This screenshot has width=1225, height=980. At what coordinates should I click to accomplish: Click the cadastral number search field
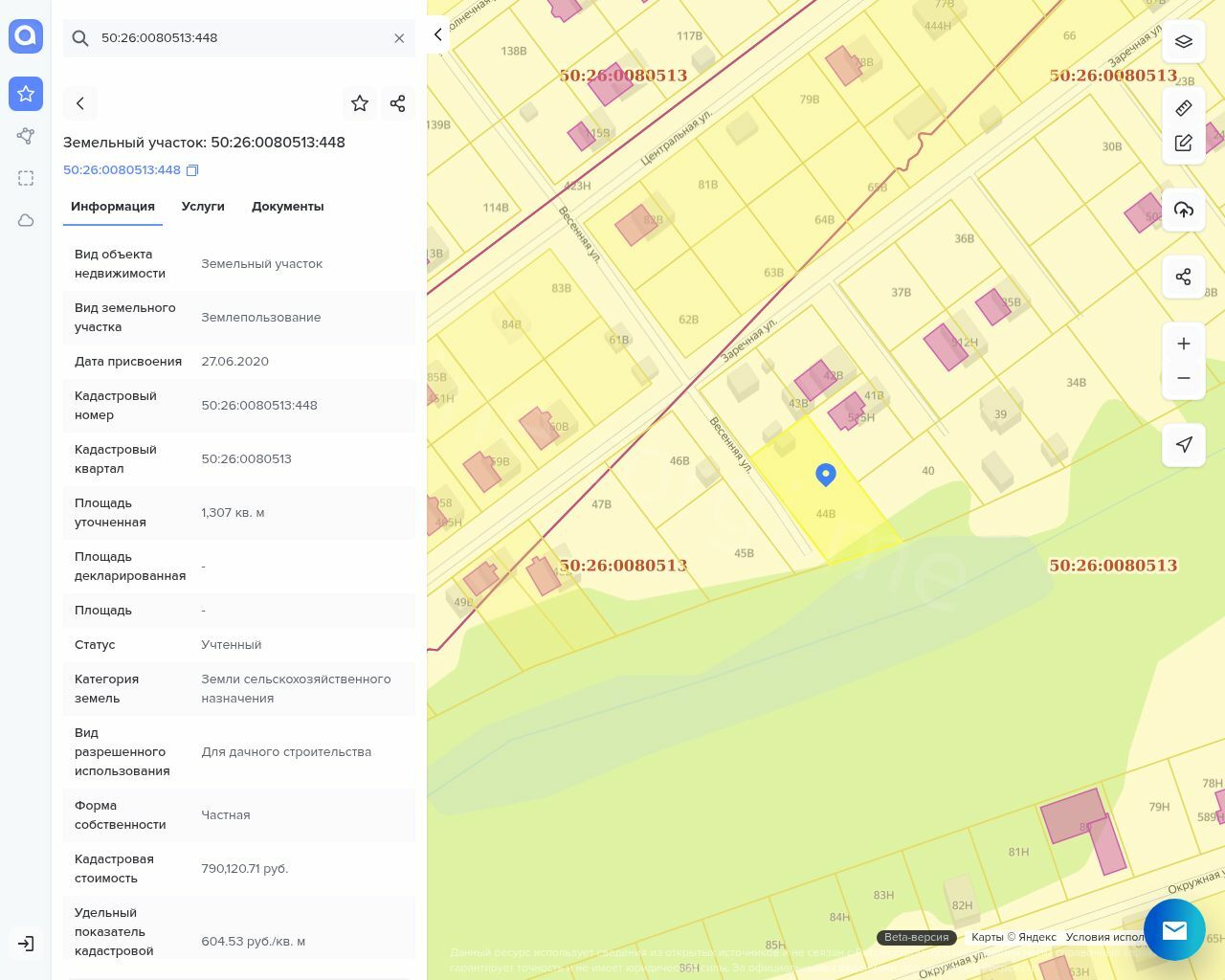(239, 38)
